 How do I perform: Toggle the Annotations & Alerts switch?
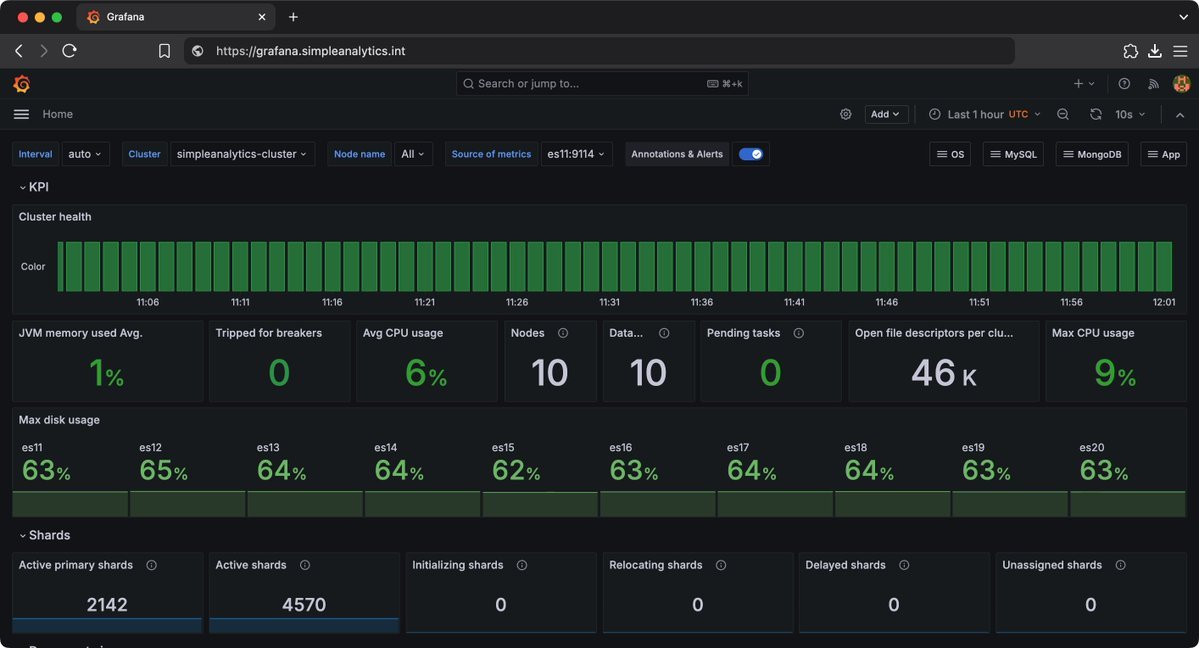(x=750, y=154)
